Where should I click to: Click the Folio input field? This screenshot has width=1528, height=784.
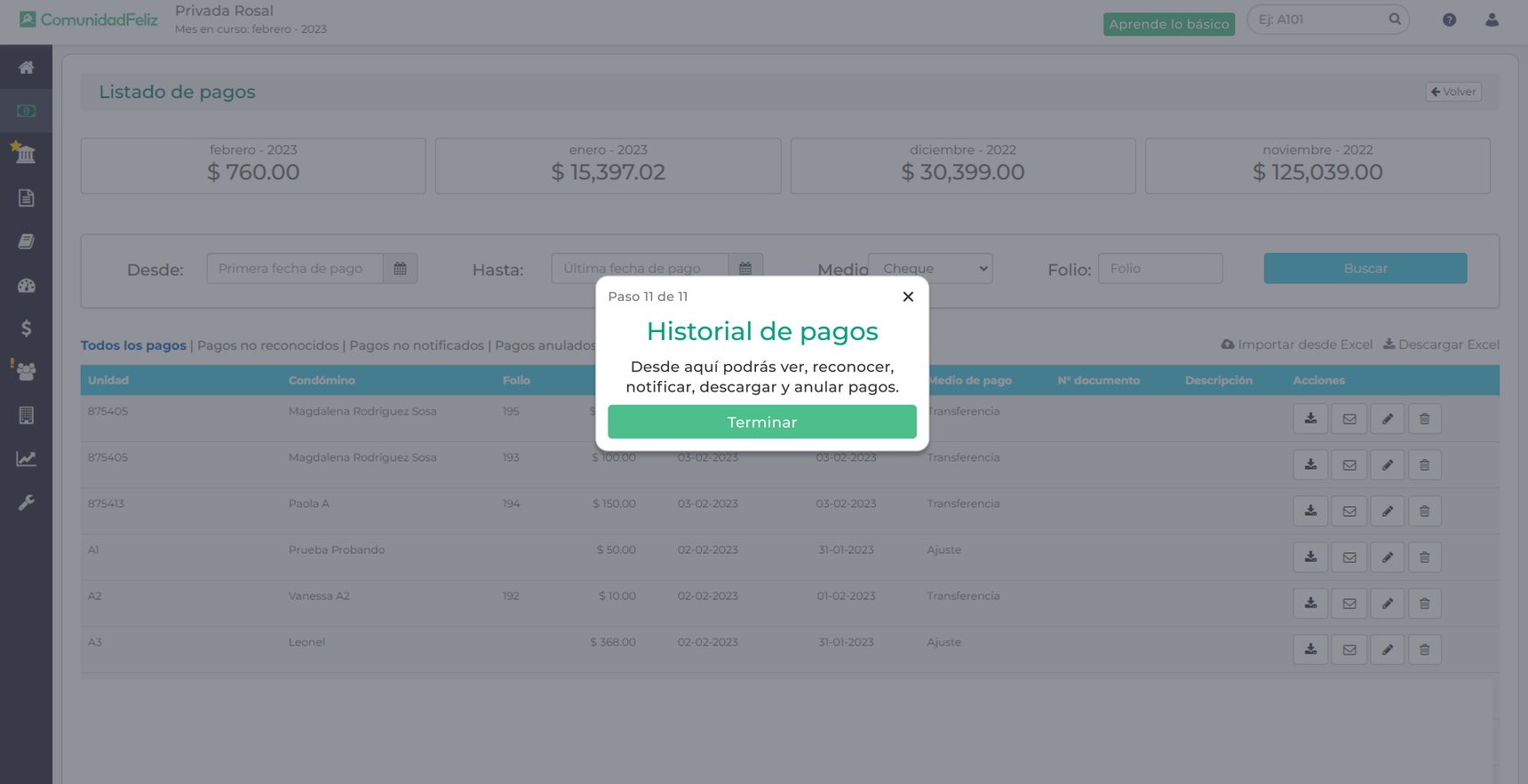[x=1159, y=268]
